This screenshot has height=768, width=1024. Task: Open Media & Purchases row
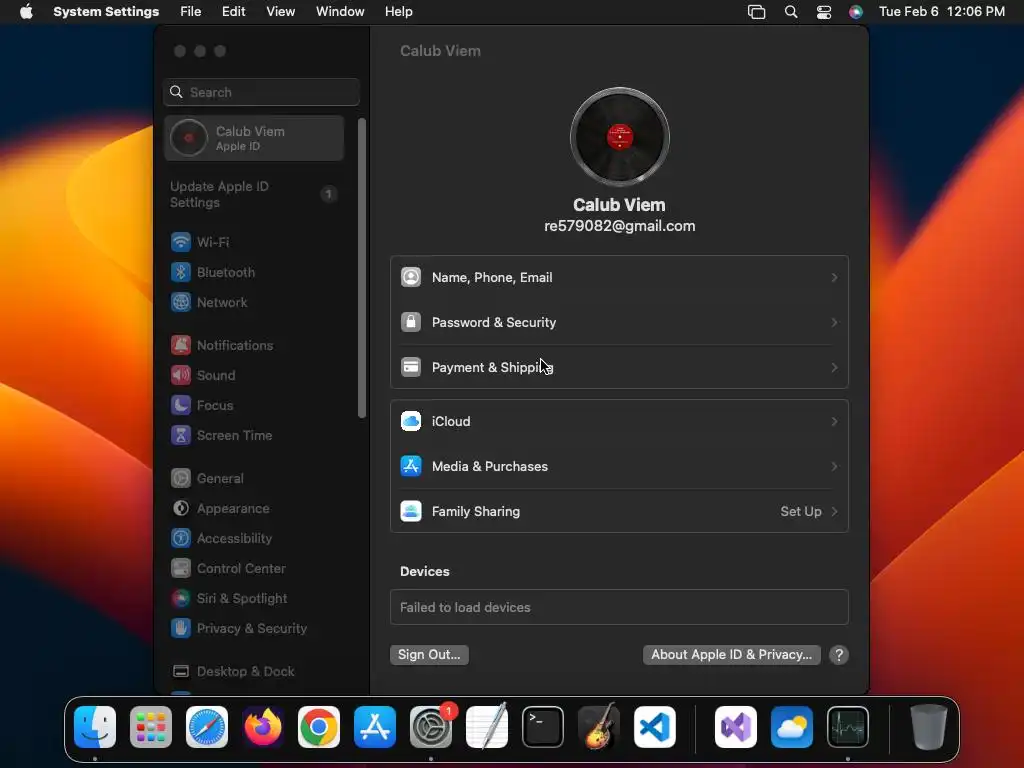point(619,467)
